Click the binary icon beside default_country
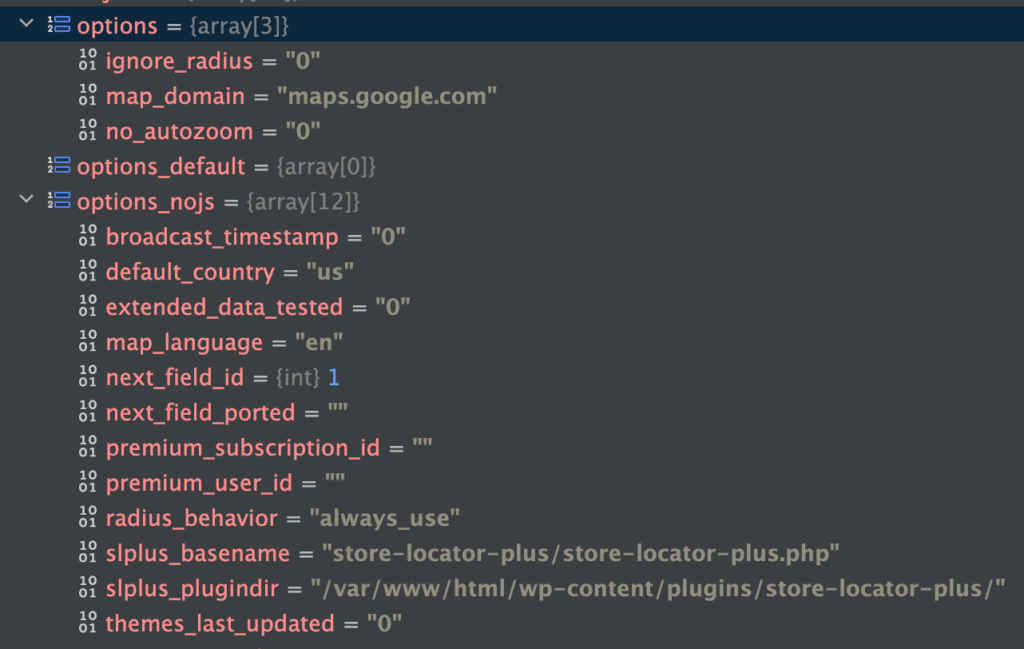Viewport: 1024px width, 649px height. pyautogui.click(x=88, y=272)
